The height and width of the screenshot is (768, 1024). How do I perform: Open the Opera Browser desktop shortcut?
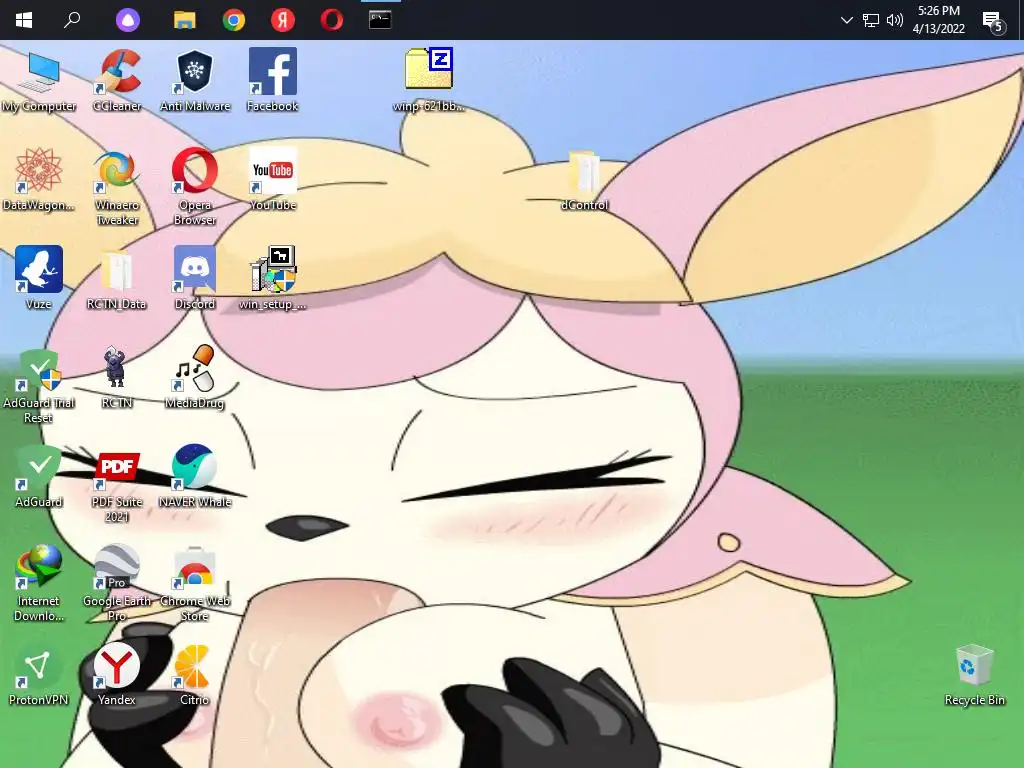click(195, 187)
